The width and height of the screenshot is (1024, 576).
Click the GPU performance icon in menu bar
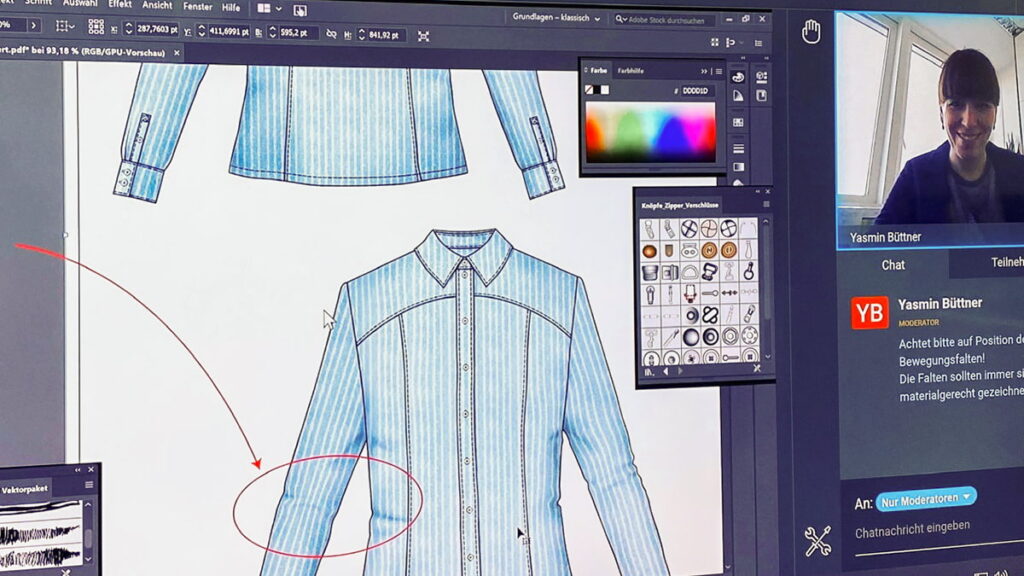[x=300, y=10]
